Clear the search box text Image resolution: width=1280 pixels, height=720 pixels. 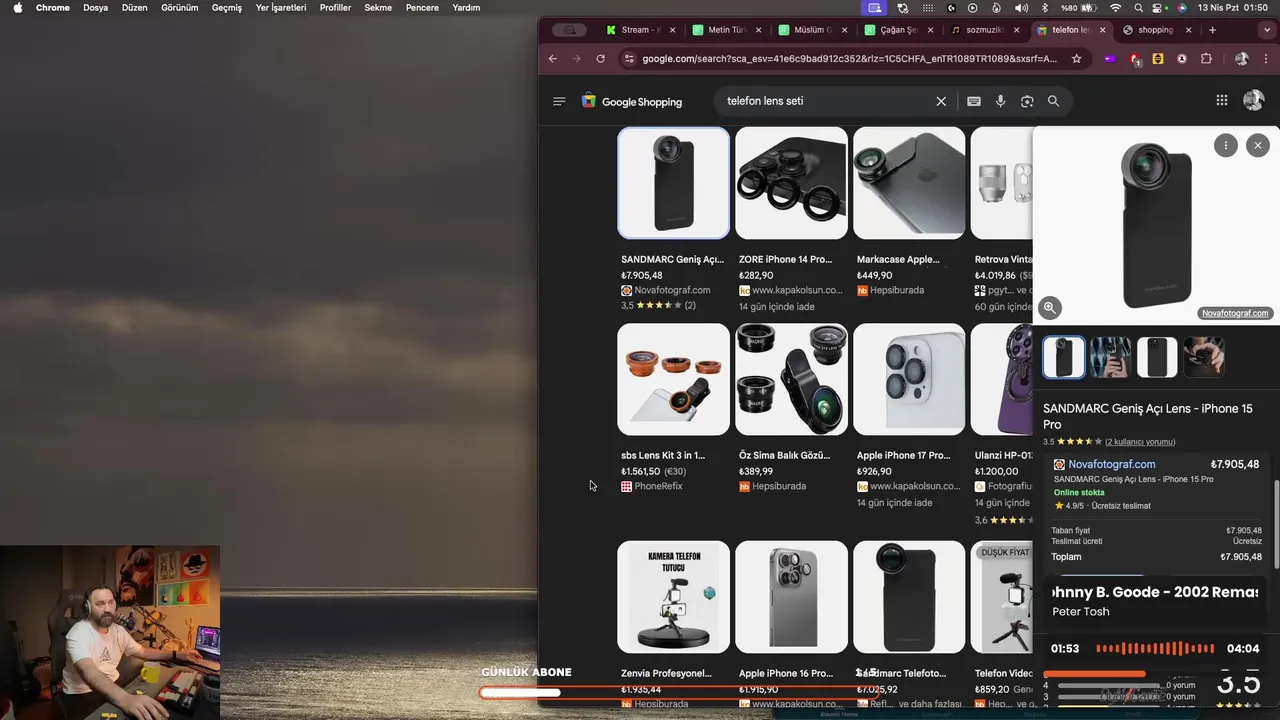941,101
